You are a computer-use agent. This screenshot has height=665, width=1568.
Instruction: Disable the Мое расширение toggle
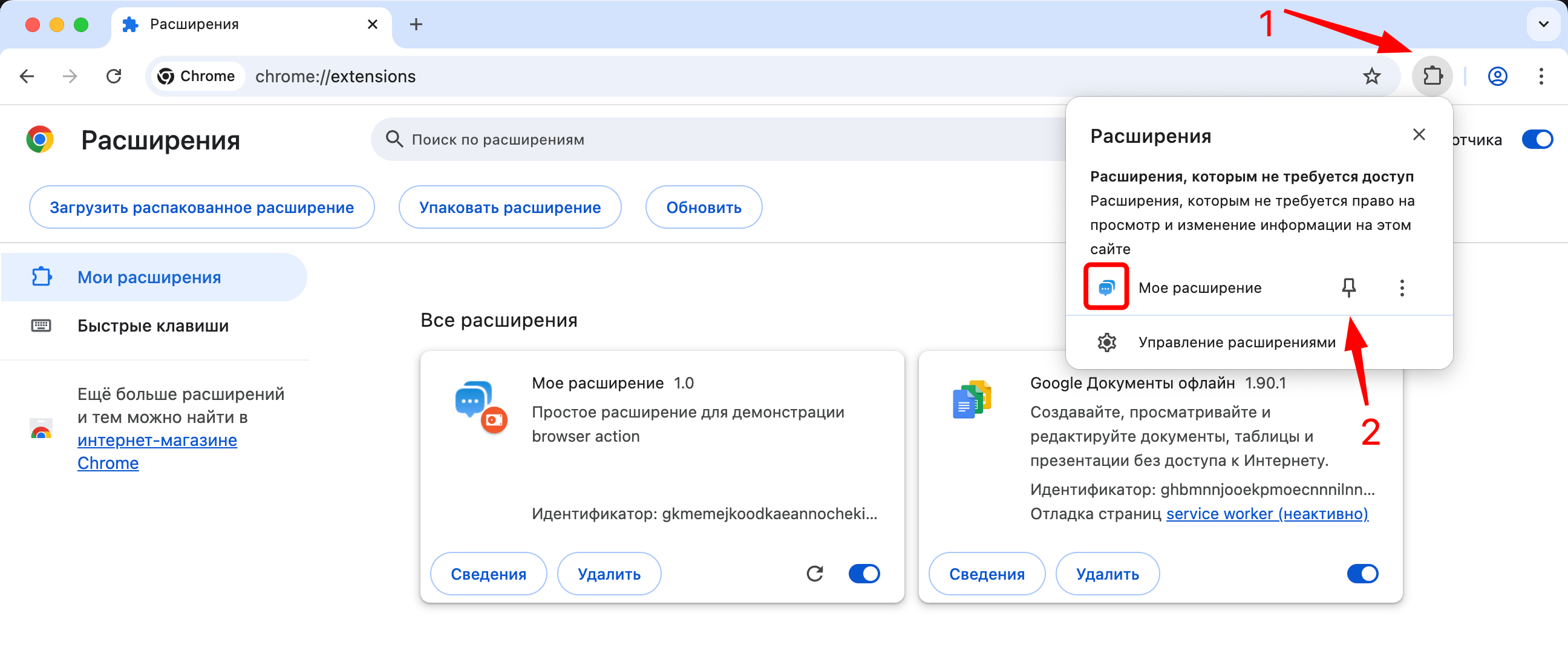click(x=864, y=573)
